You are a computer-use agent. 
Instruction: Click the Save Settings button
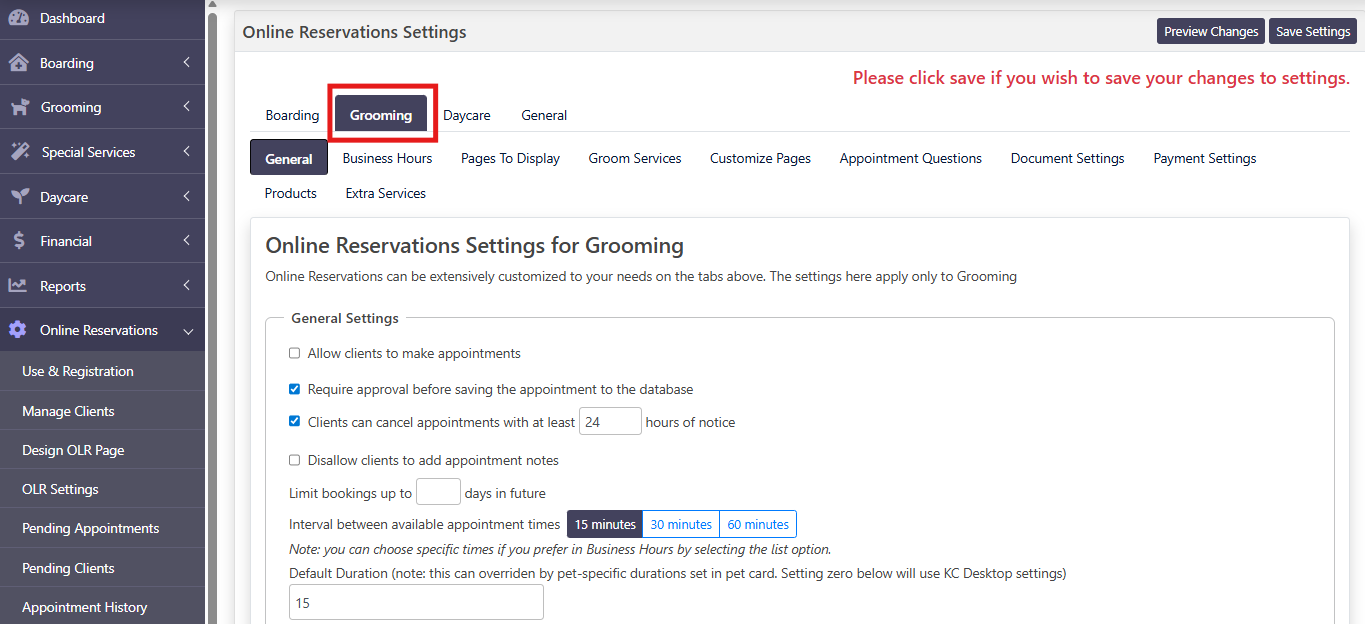[x=1312, y=31]
